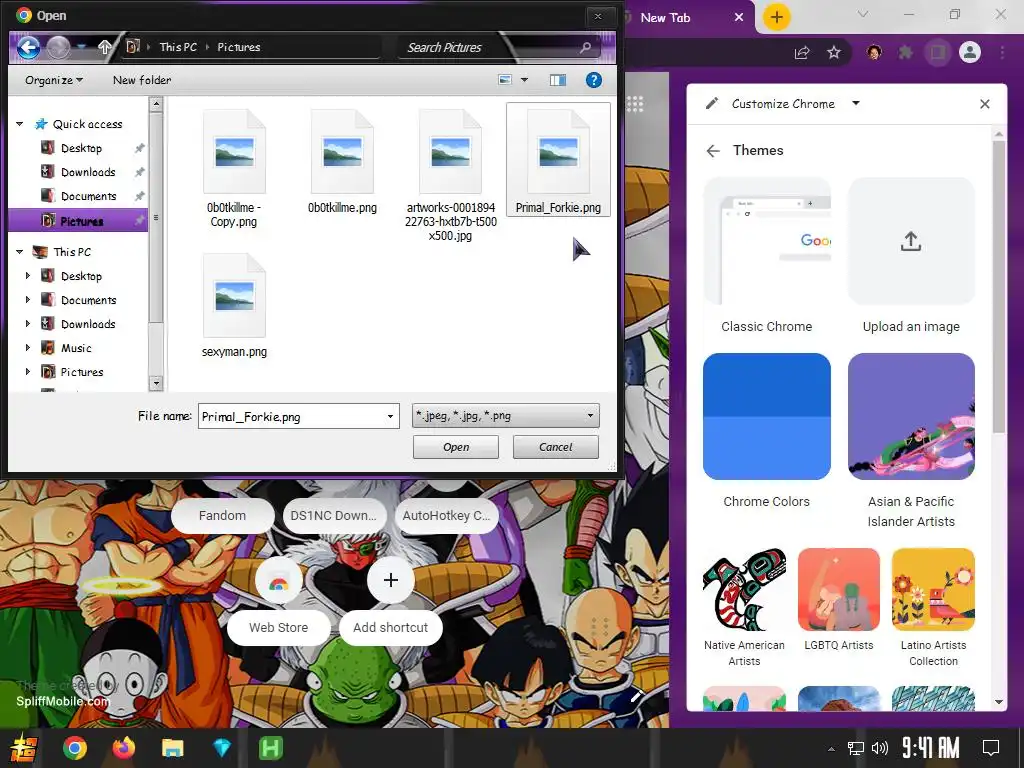Screen dimensions: 1024x768
Task: Close the Customize Chrome side panel
Action: 985,104
